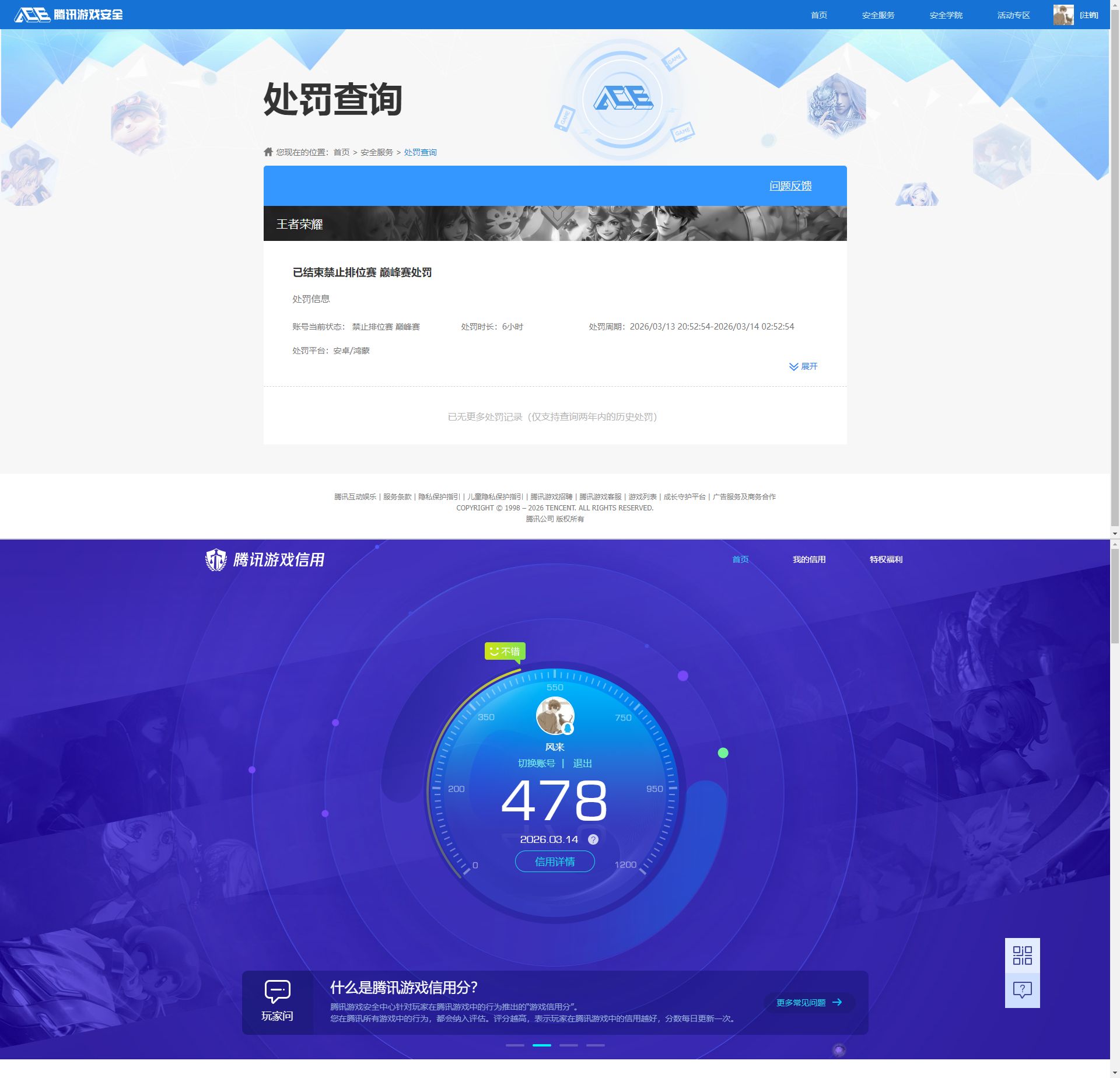Log out via the 退出 link

click(583, 762)
